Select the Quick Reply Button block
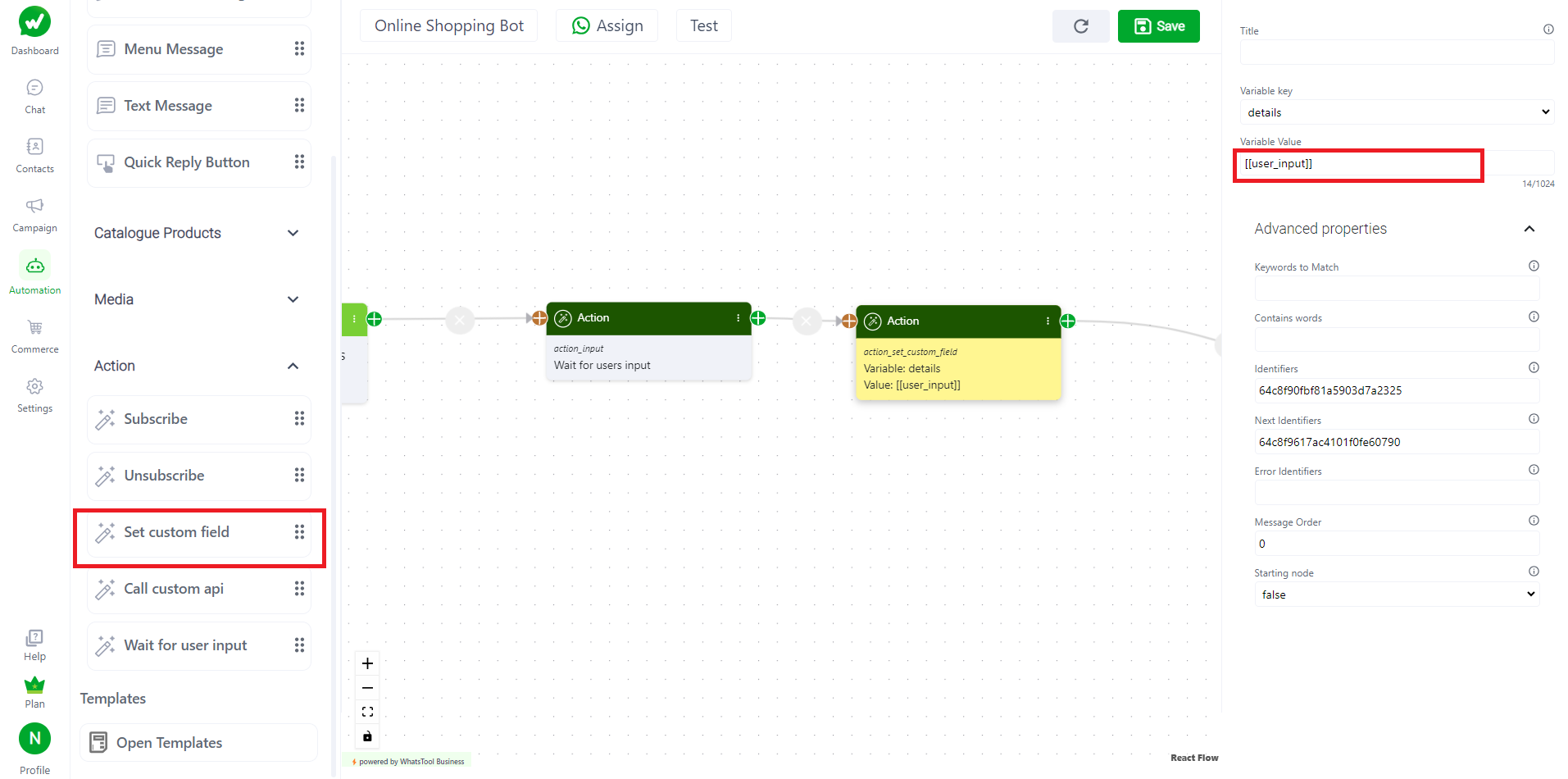Screen dimensions: 1568x779 (x=198, y=162)
